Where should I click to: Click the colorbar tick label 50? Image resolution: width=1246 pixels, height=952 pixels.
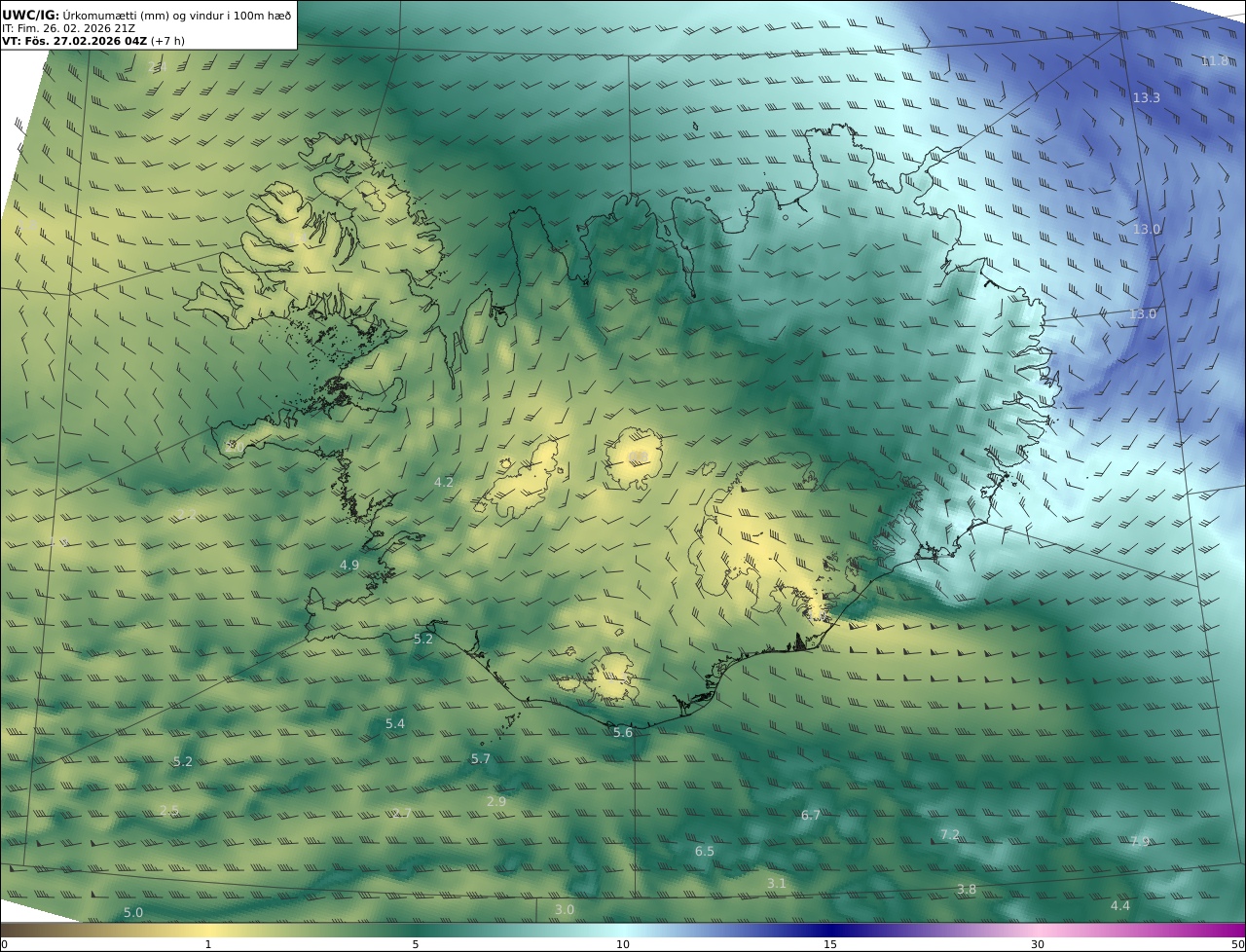[x=1237, y=945]
